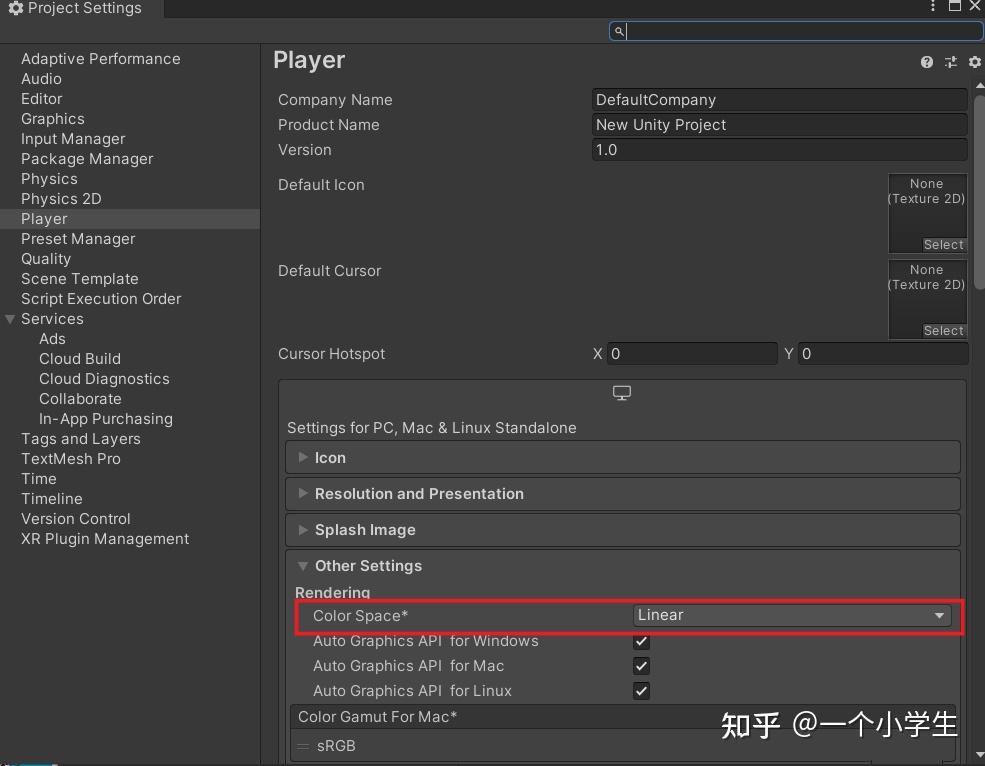The image size is (985, 766).
Task: Expand the Resolution and Presentation section
Action: (419, 494)
